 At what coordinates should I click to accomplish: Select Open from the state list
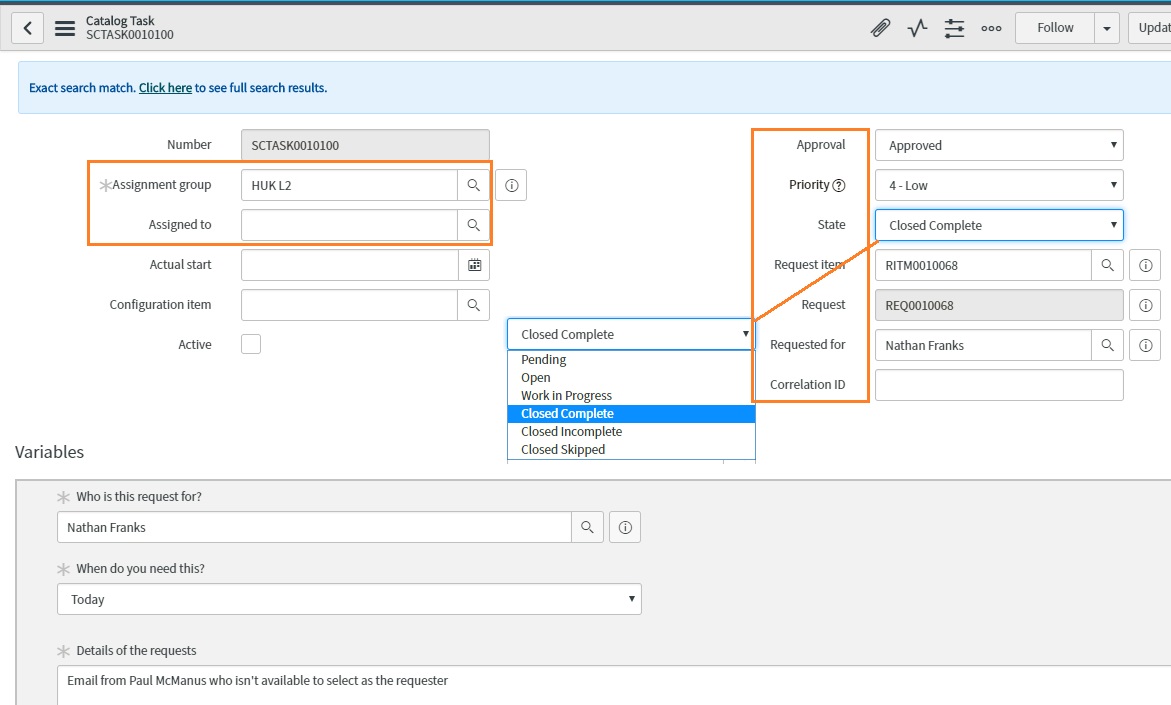[631, 378]
